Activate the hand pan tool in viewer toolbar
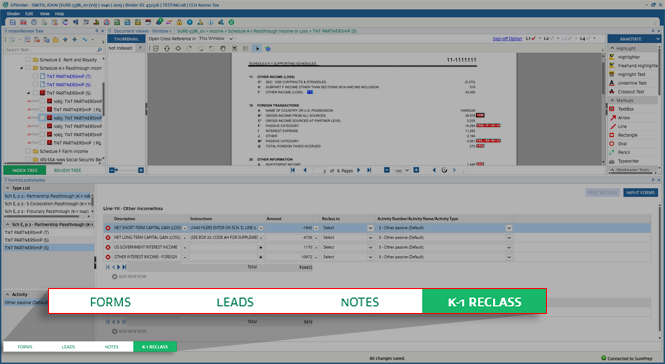This screenshot has width=665, height=364. coord(223,48)
